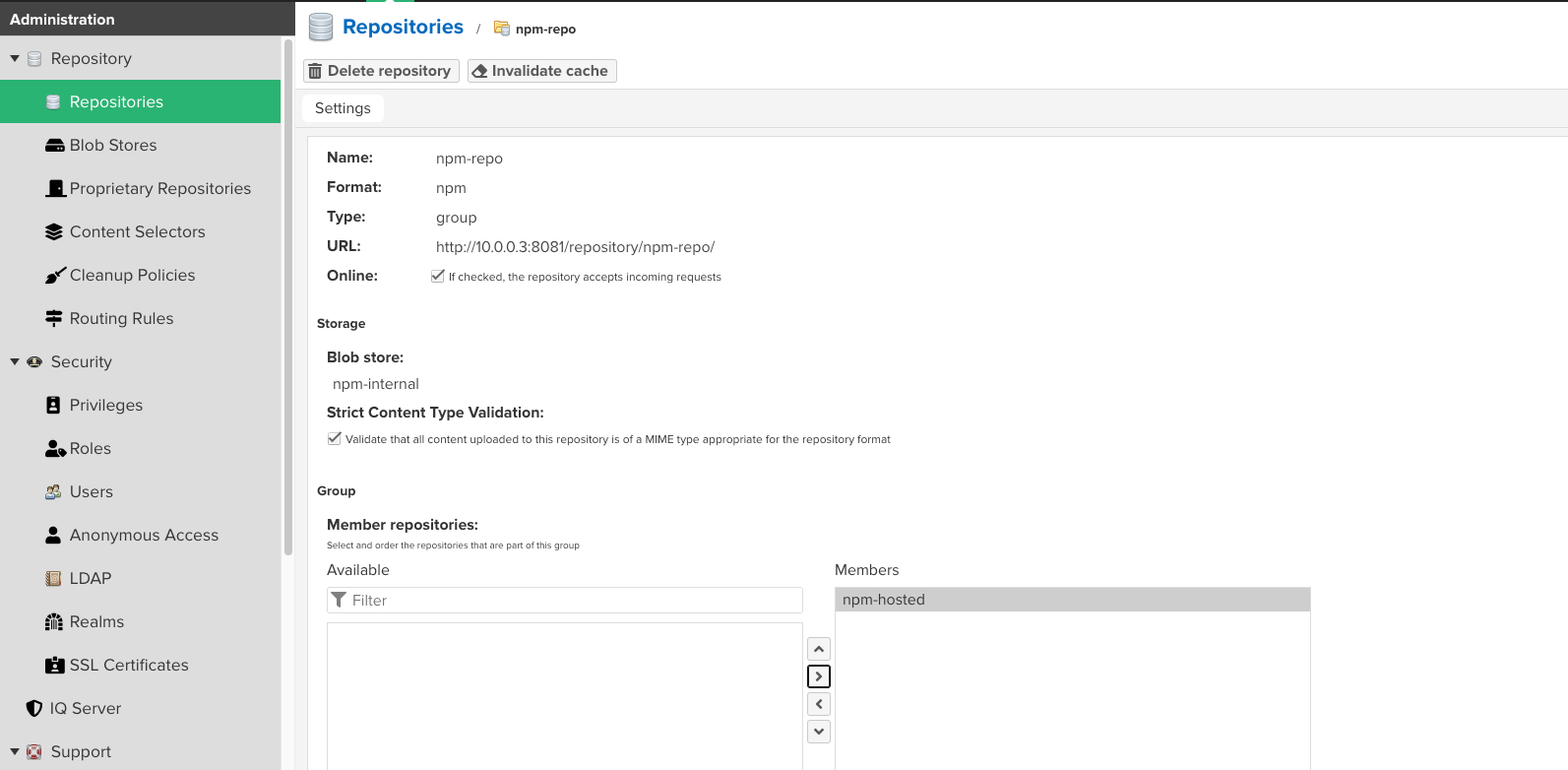
Task: Click the Blob Stores drive icon
Action: 55,146
